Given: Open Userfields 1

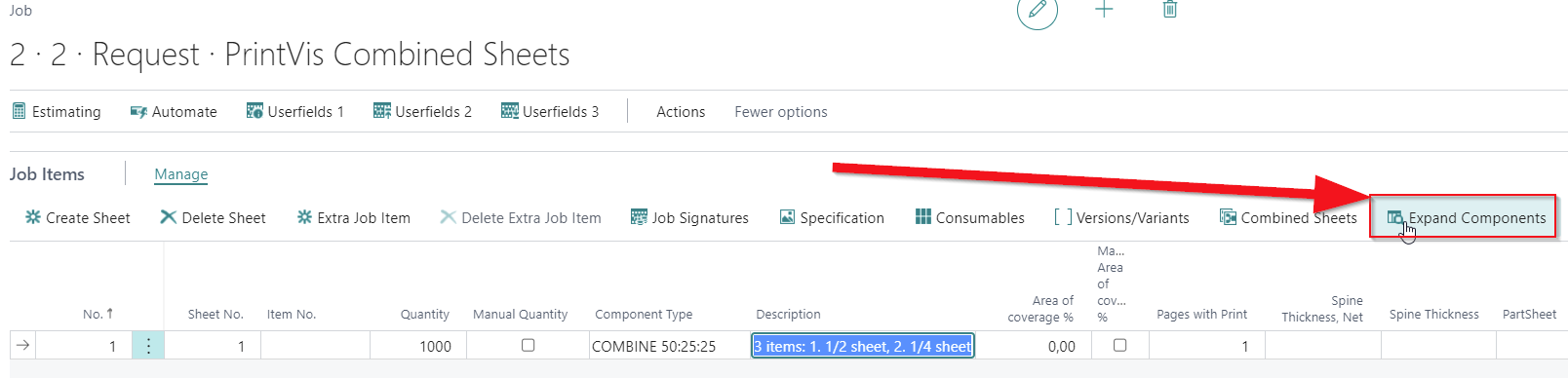Looking at the screenshot, I should pyautogui.click(x=295, y=112).
